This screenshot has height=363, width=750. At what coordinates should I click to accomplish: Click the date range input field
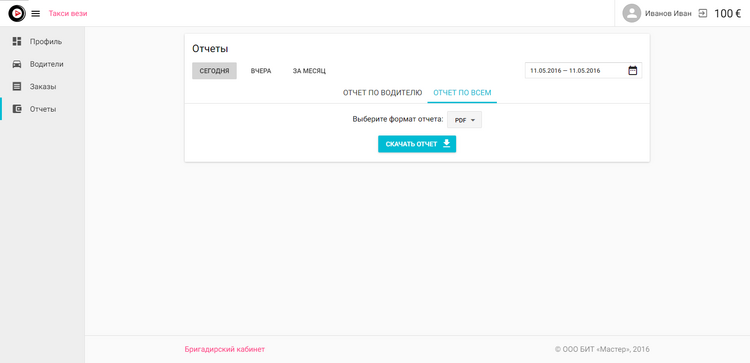584,70
